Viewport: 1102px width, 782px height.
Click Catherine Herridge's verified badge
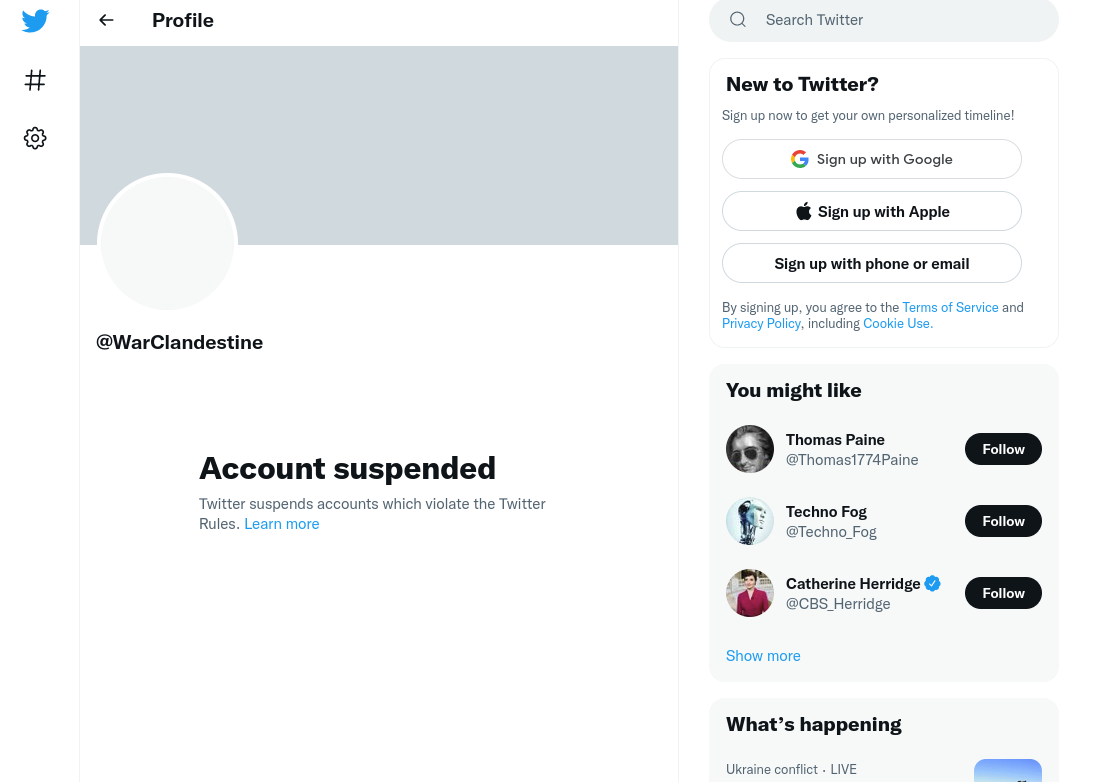933,583
